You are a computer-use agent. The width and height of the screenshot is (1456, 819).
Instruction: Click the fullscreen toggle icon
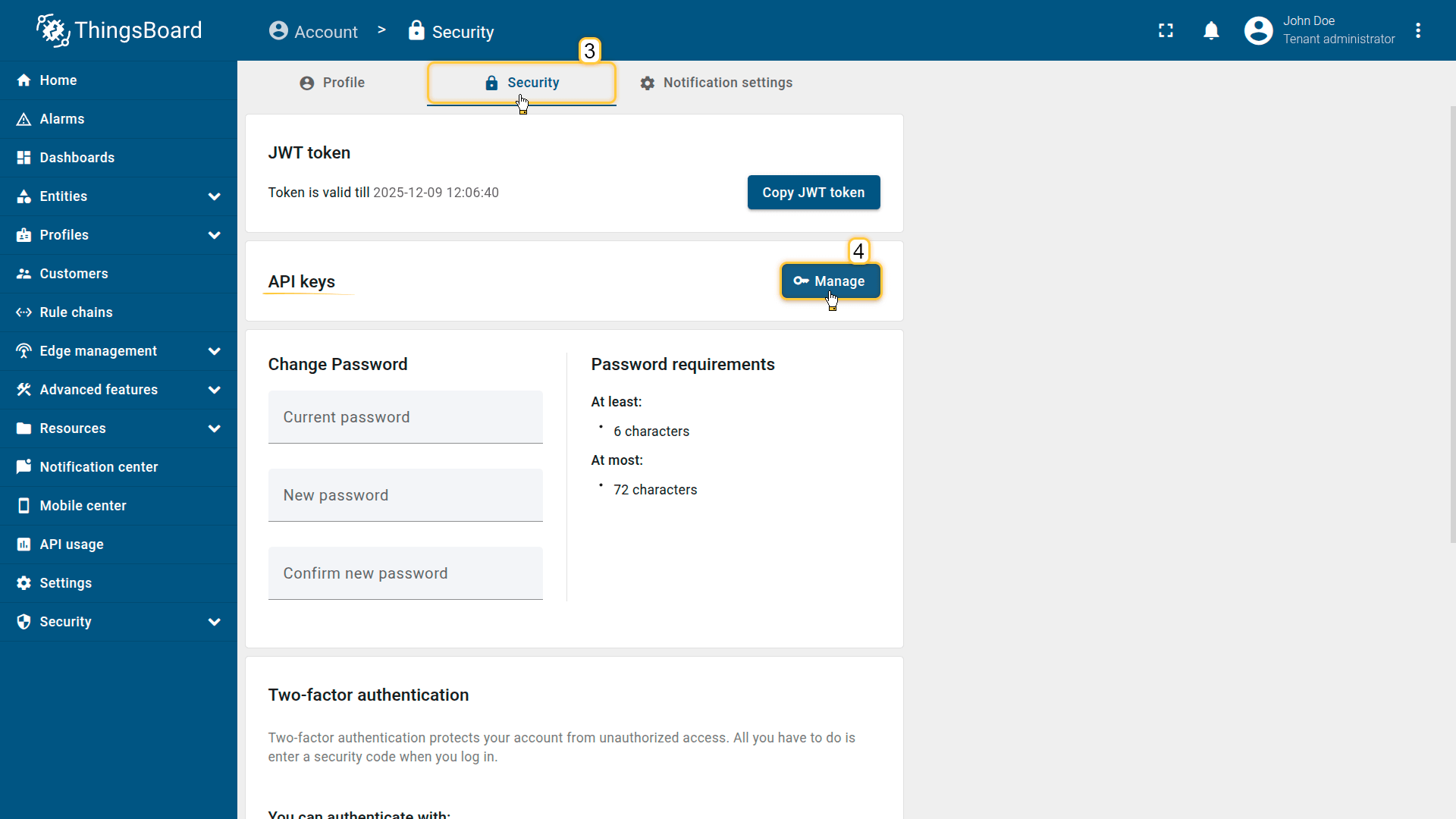(1166, 30)
